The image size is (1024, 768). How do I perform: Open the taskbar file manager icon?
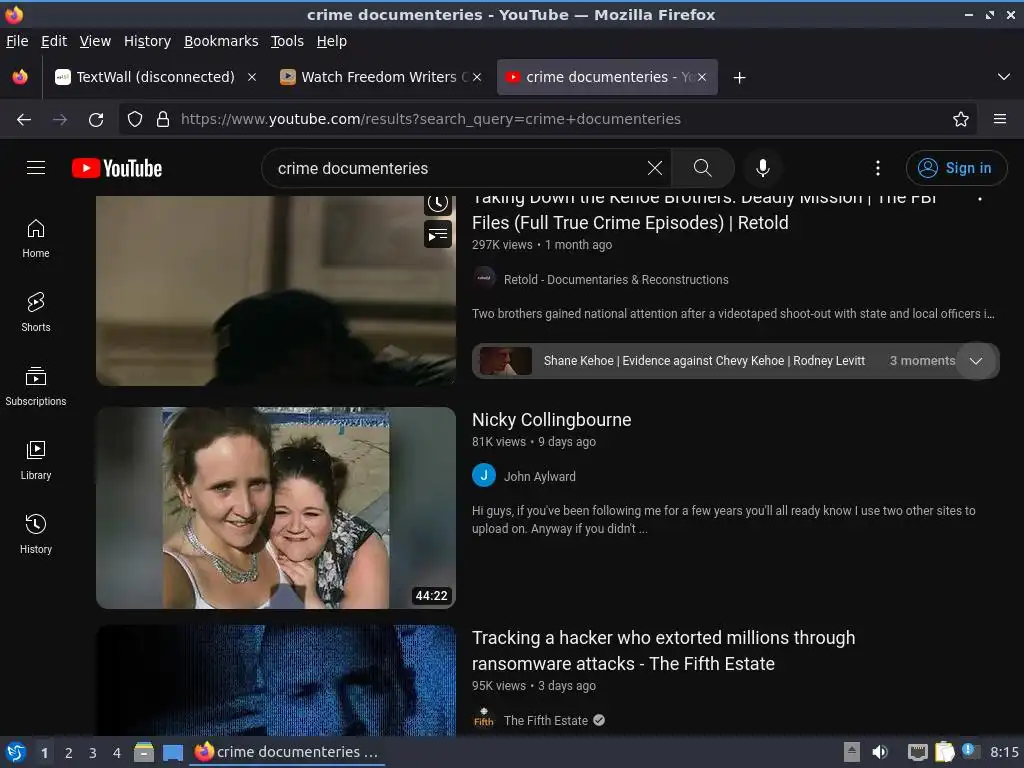tap(144, 752)
